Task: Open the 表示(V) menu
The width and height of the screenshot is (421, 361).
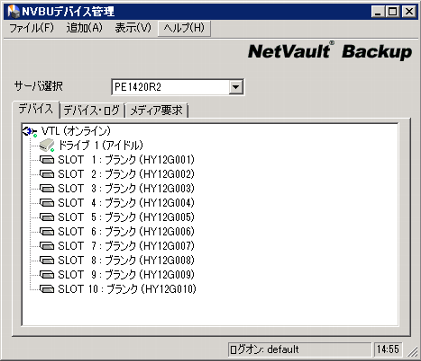Action: click(133, 28)
